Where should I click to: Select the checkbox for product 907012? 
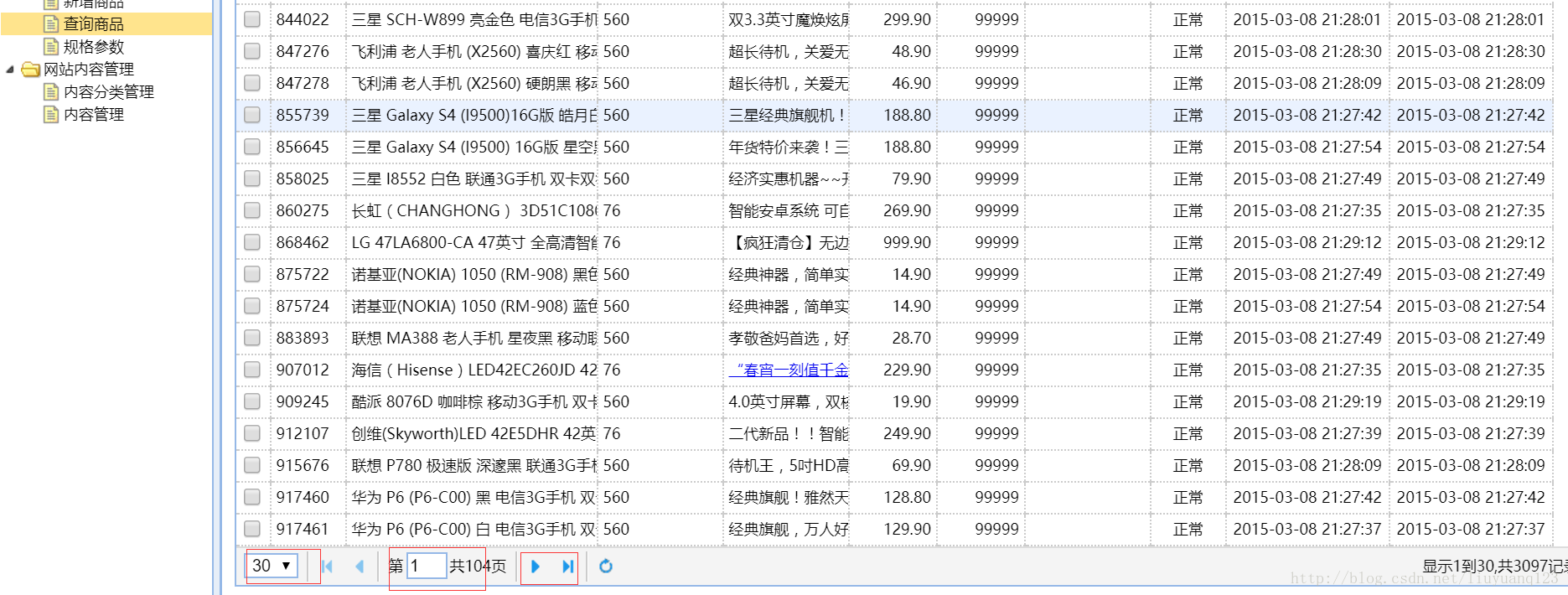click(x=252, y=370)
